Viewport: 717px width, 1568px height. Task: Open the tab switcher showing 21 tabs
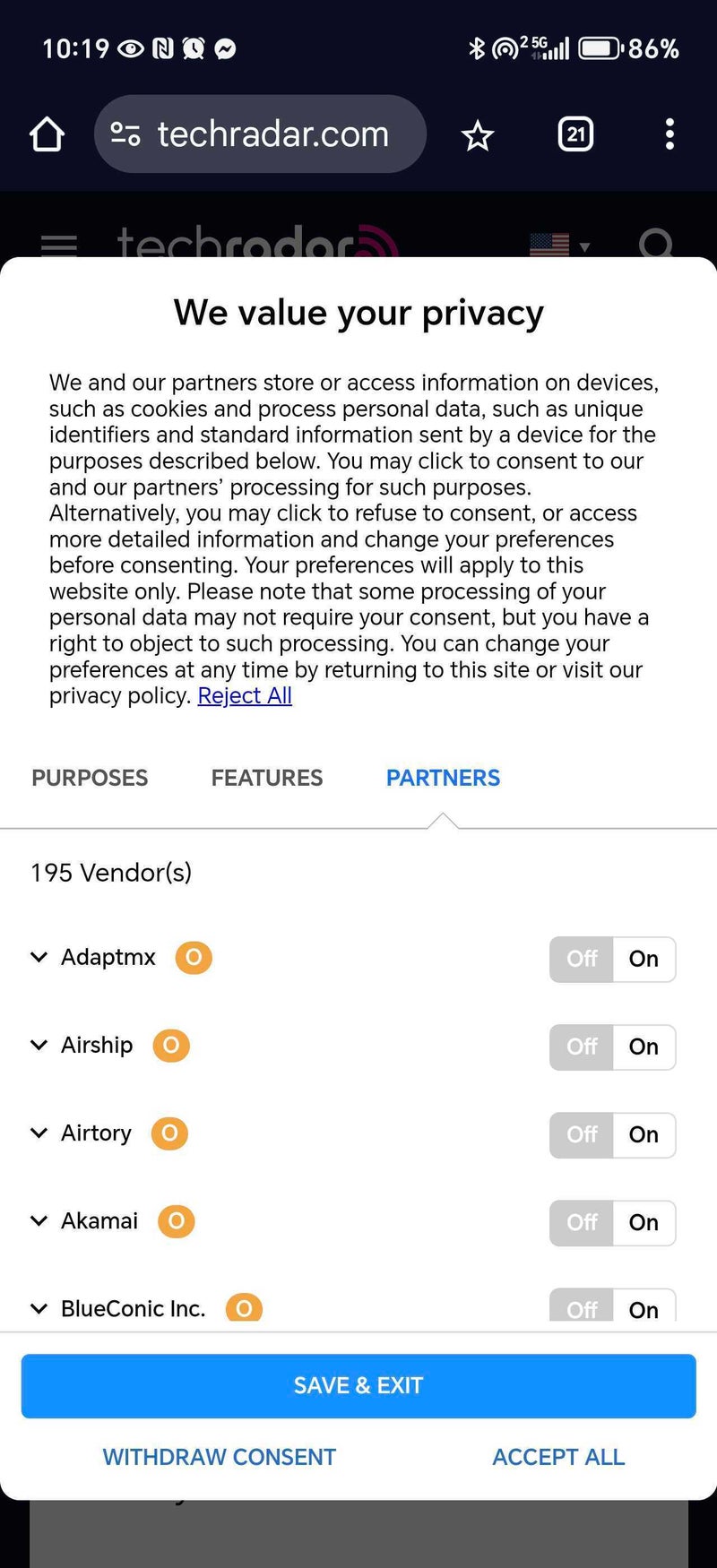coord(575,135)
